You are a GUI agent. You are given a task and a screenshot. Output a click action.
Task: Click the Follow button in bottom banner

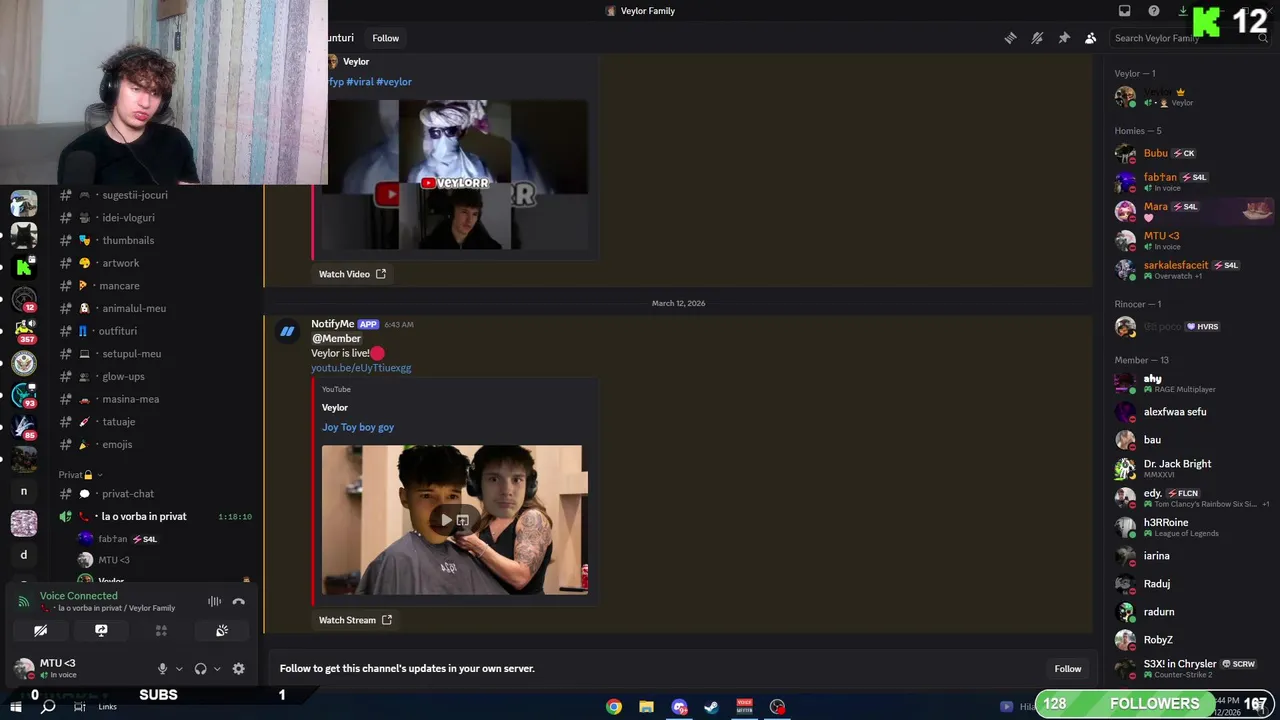pyautogui.click(x=1067, y=669)
